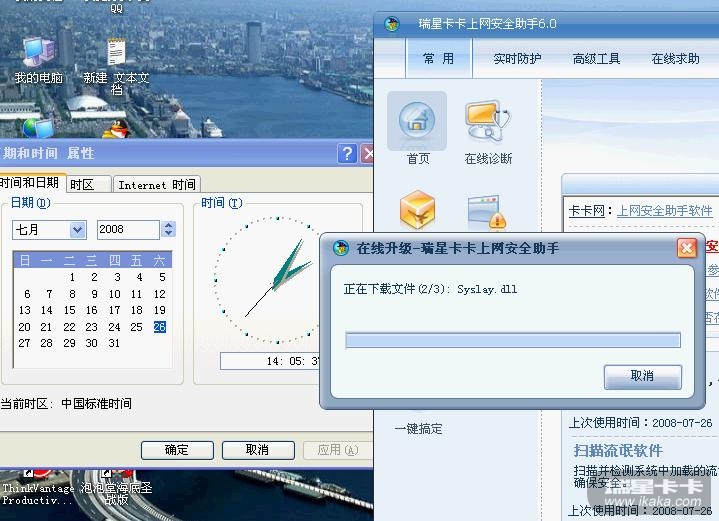Select day 20 in the calendar
719x521 pixels.
coord(24,327)
